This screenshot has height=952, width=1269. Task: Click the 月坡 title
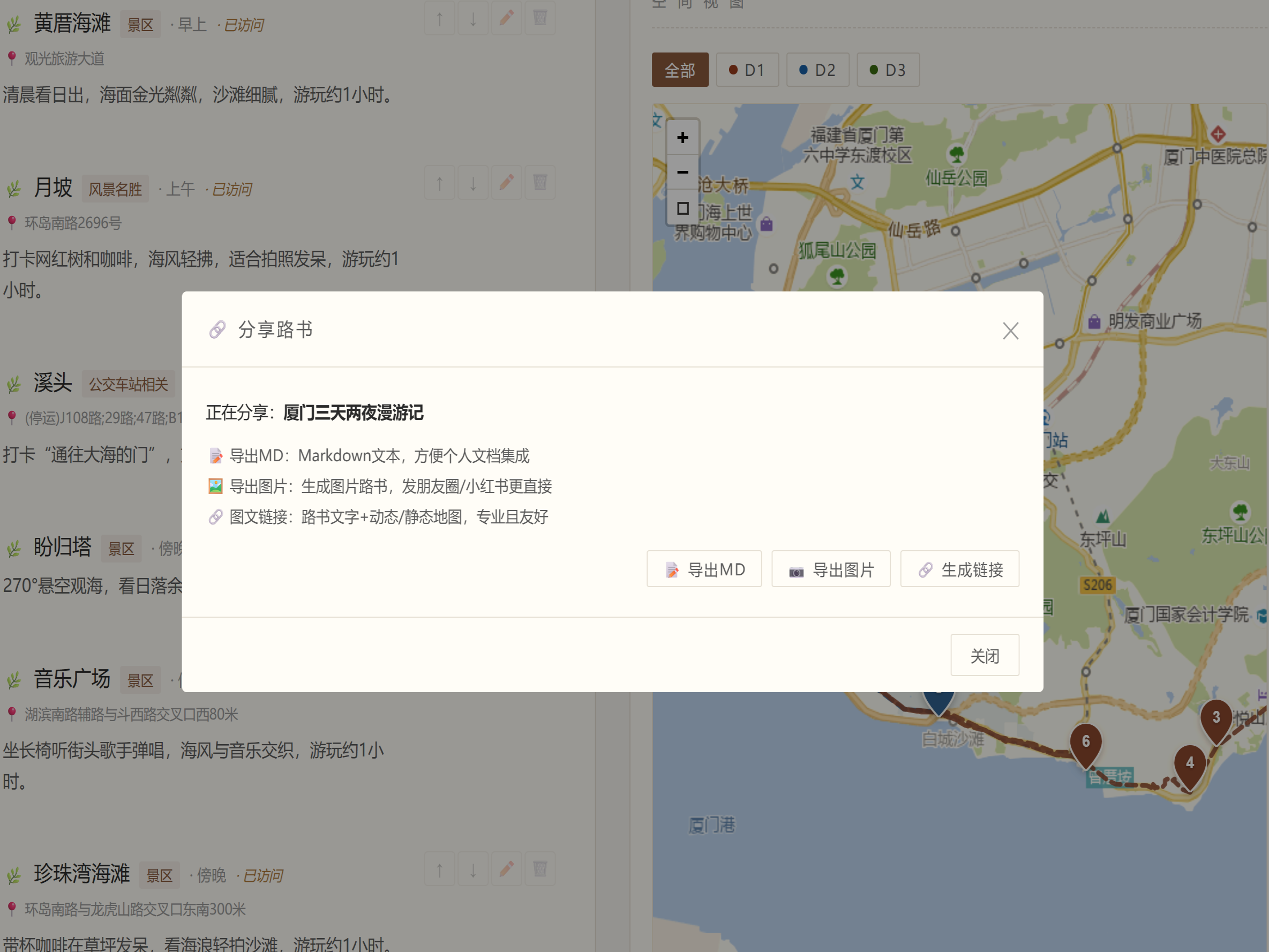click(x=53, y=187)
